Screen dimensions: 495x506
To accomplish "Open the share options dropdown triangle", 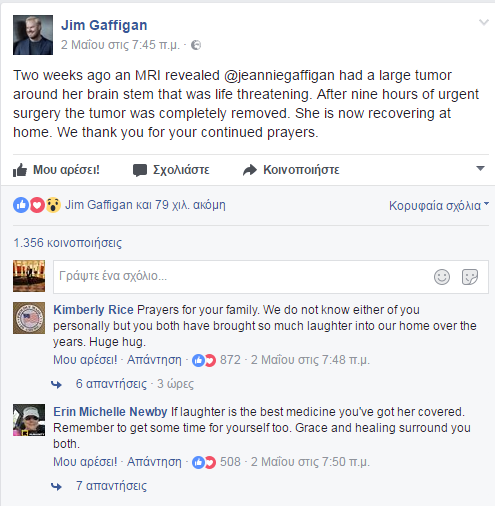I will click(480, 168).
